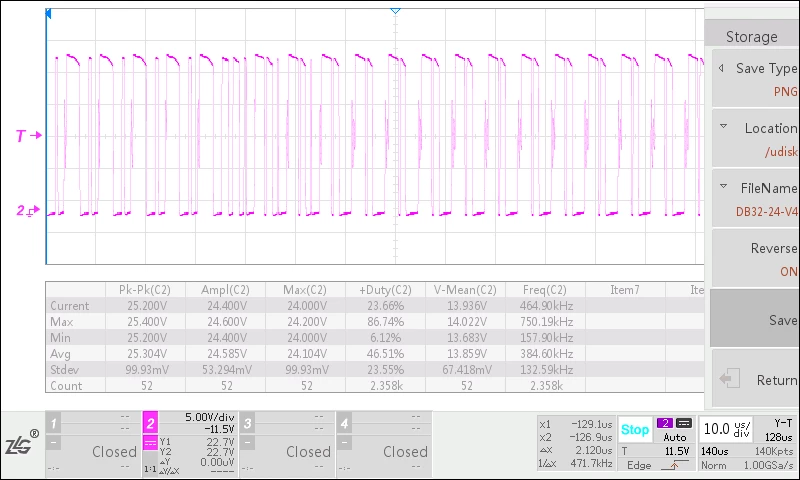Screen dimensions: 800x480
Task: Click the DB32-24-V4 file name value
Action: 766,212
